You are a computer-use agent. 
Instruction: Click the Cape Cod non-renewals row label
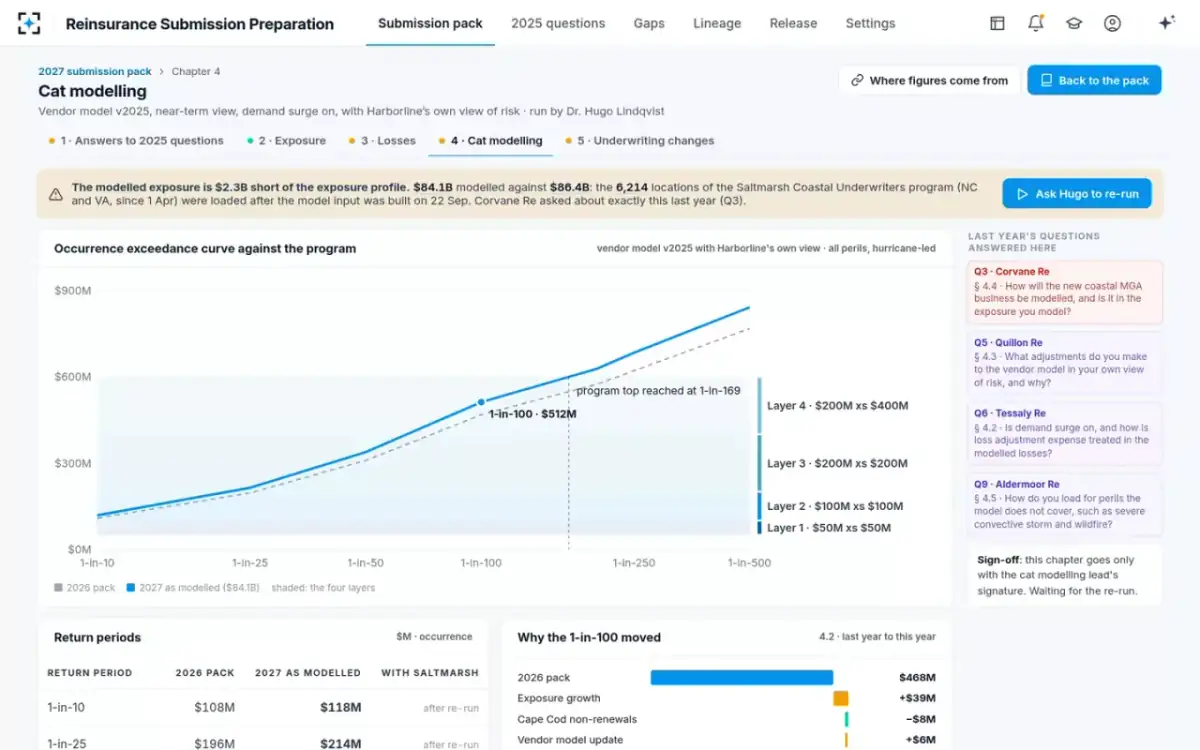(x=577, y=720)
